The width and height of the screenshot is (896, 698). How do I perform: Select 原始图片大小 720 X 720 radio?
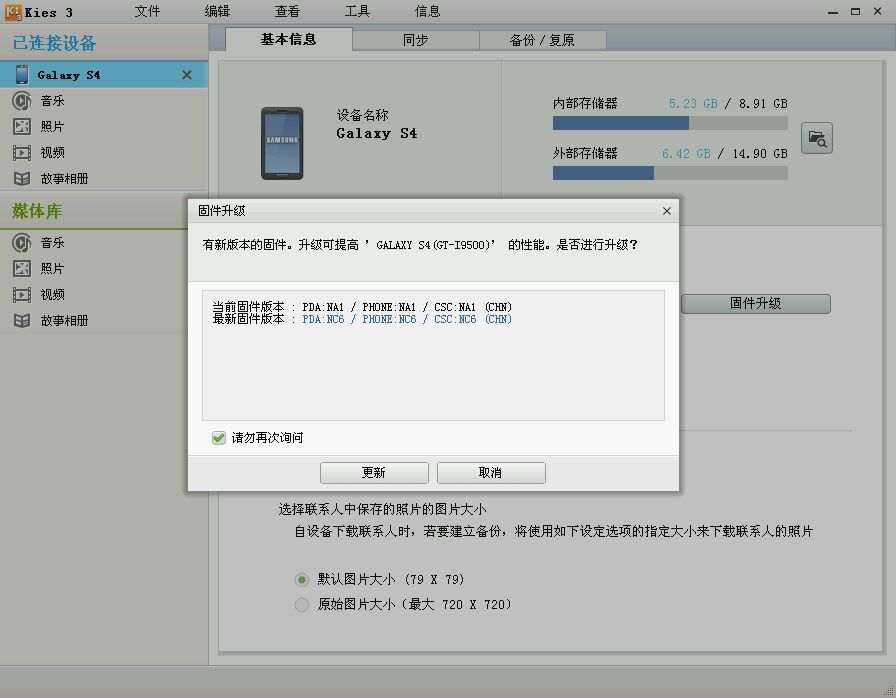pyautogui.click(x=302, y=604)
